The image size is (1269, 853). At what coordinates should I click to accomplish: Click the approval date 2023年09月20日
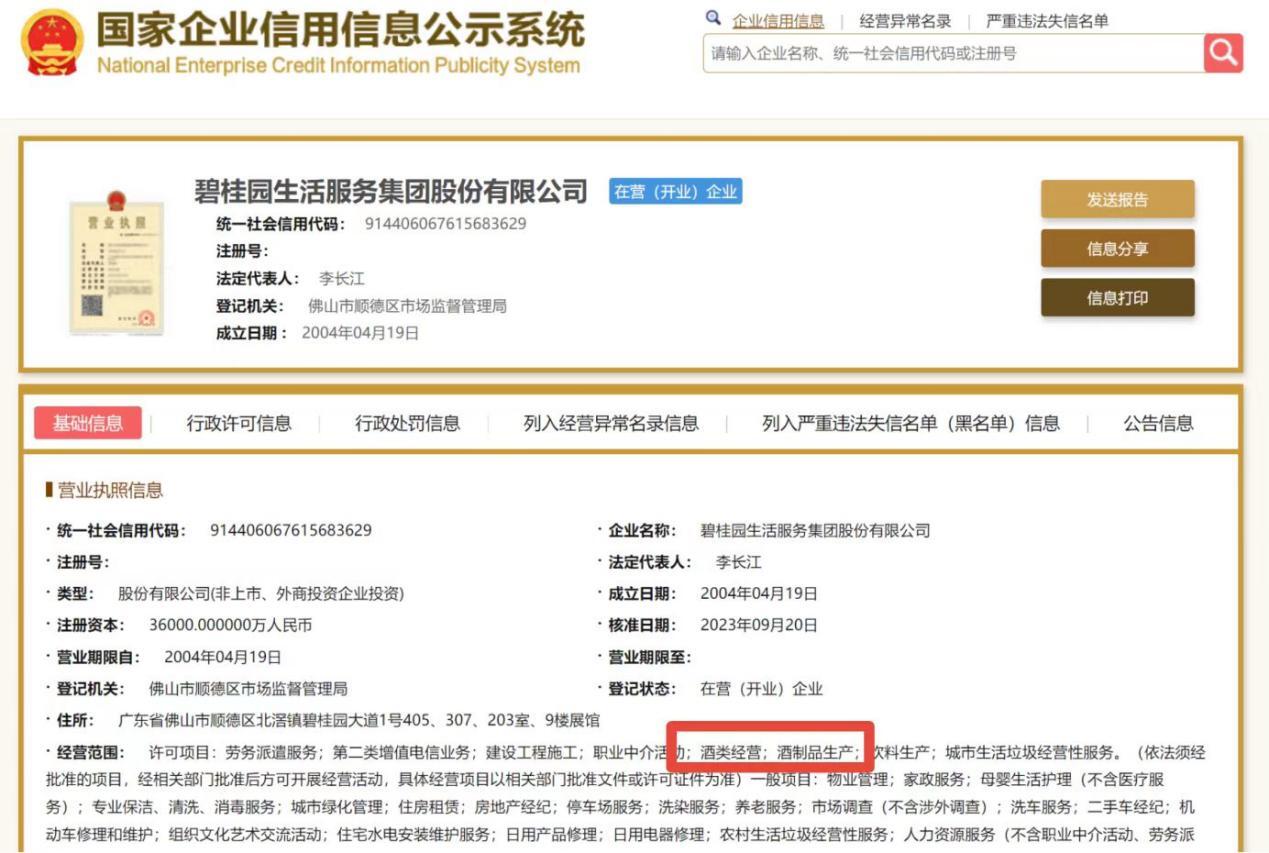pyautogui.click(x=759, y=625)
